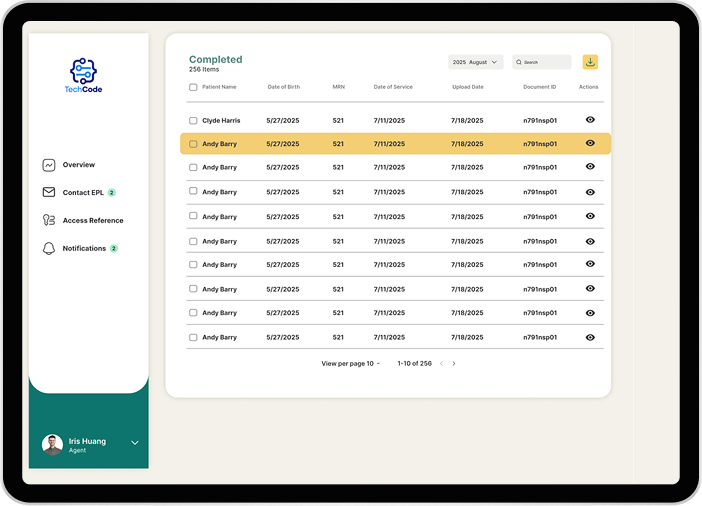The height and width of the screenshot is (506, 702).
Task: Click the Agent role label
Action: (x=77, y=450)
